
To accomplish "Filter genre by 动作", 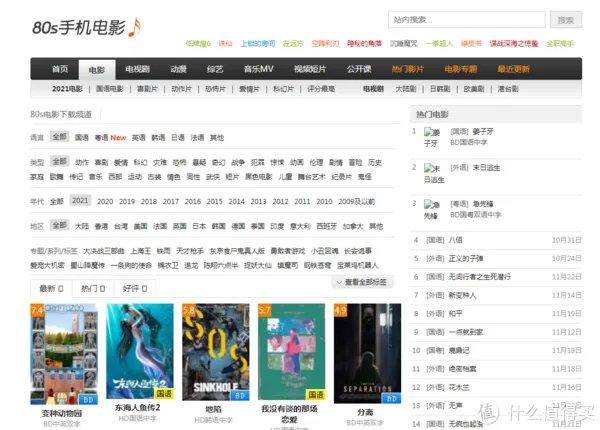I will click(x=82, y=162).
